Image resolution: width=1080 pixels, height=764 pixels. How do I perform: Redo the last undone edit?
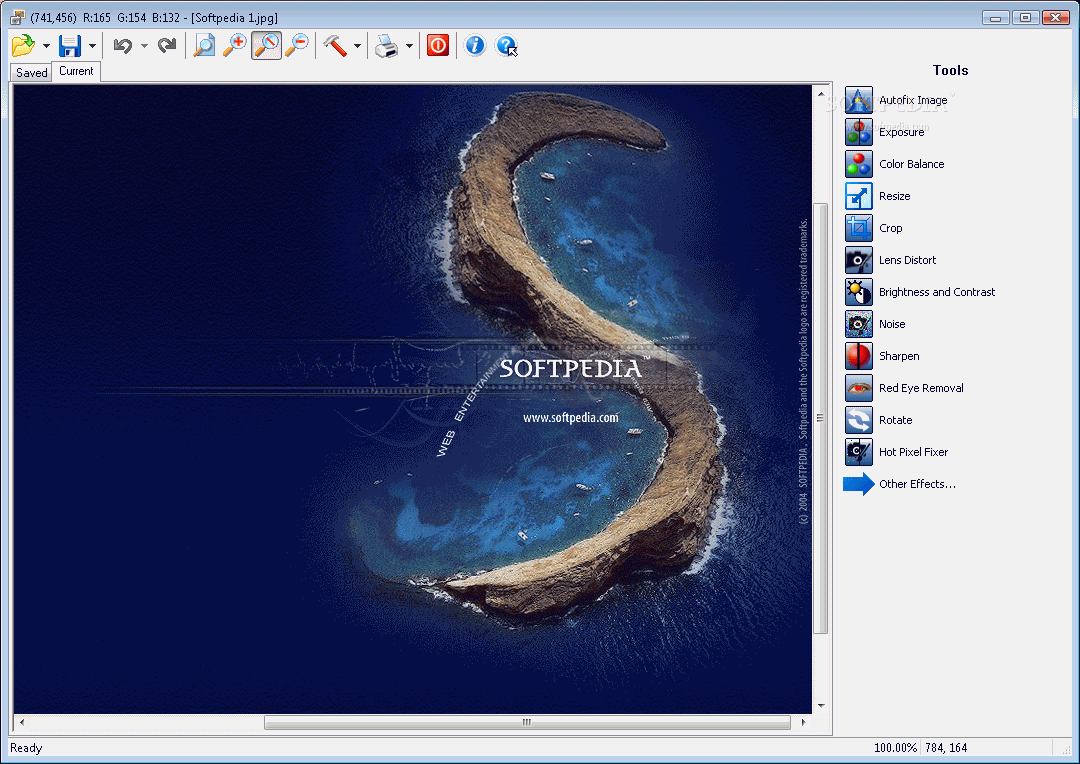pos(167,46)
